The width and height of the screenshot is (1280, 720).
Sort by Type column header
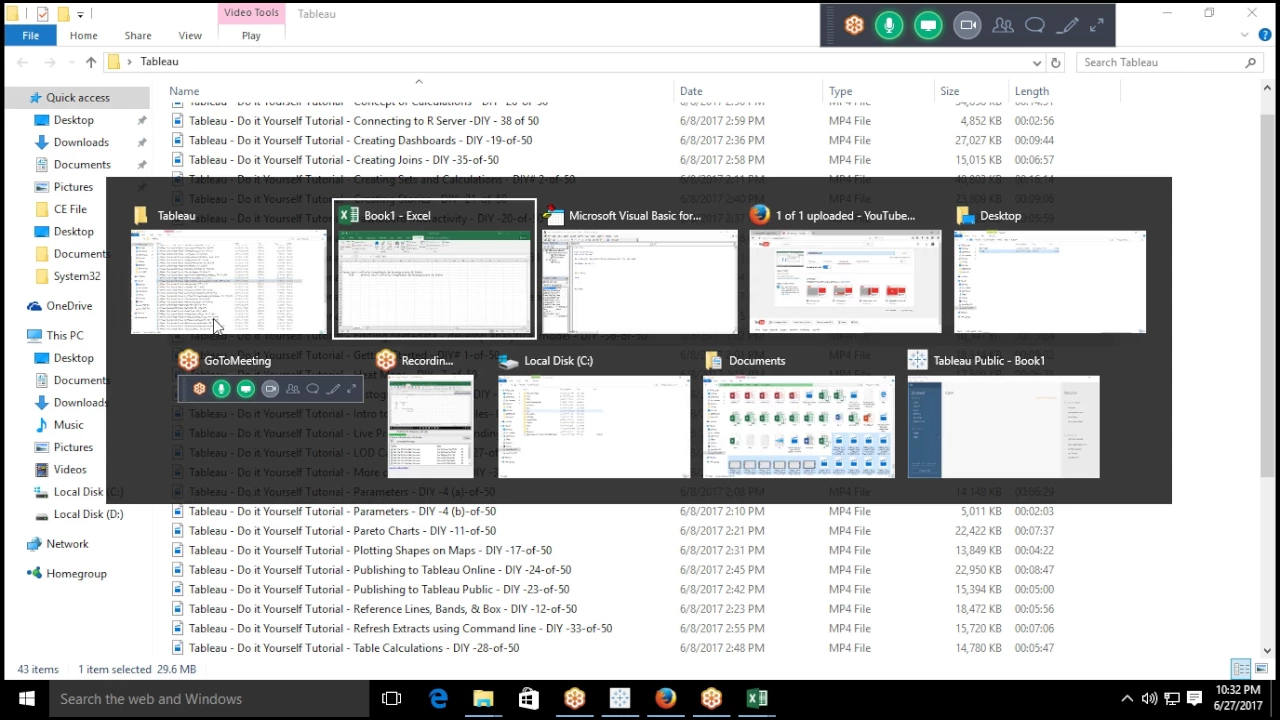(840, 91)
